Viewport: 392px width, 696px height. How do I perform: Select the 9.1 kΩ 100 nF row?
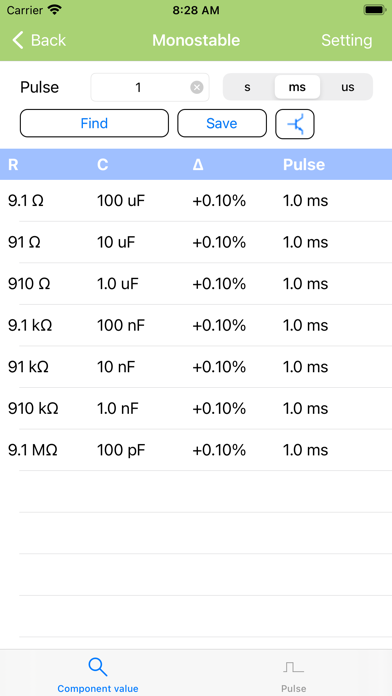pyautogui.click(x=196, y=326)
